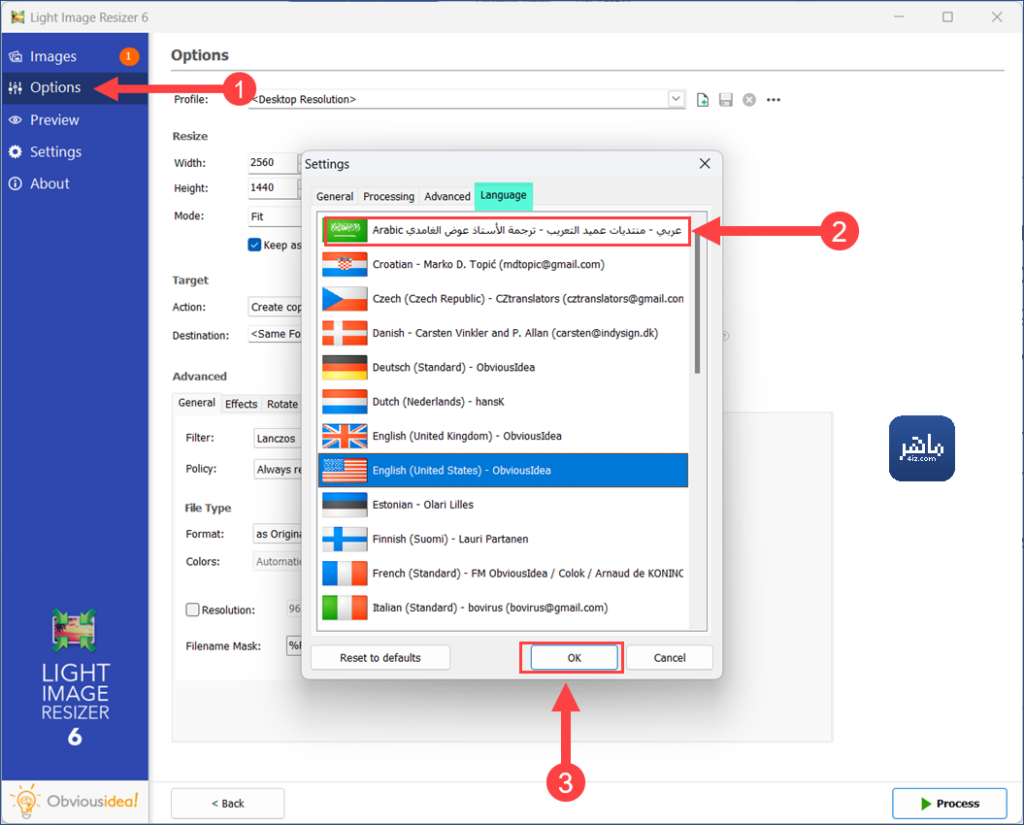Open the About page
The height and width of the screenshot is (825, 1024).
coord(50,184)
